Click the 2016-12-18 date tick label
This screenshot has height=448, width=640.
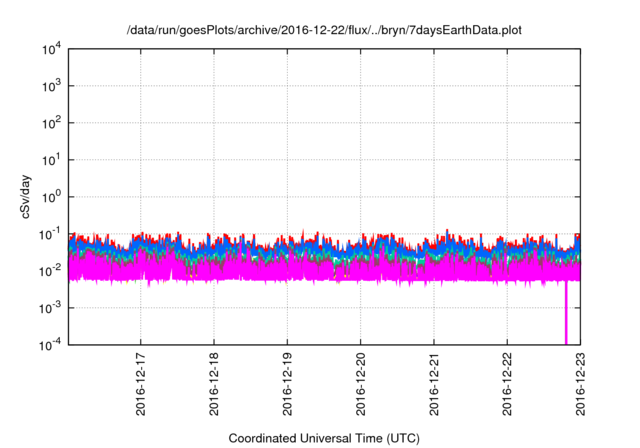214,384
